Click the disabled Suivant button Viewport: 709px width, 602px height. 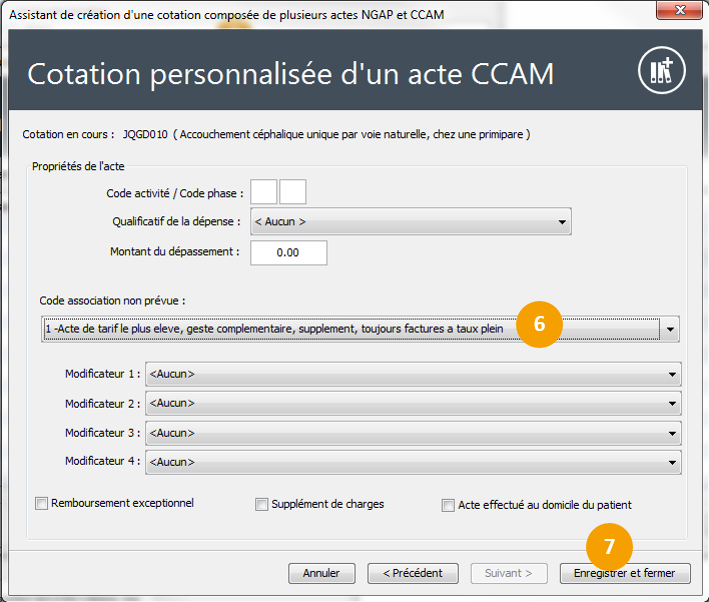coord(516,573)
